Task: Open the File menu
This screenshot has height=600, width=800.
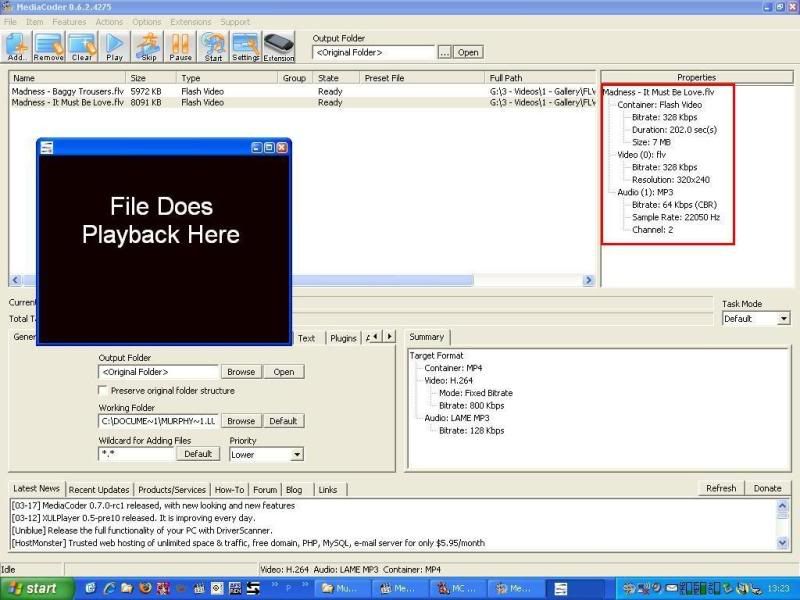Action: pyautogui.click(x=10, y=22)
